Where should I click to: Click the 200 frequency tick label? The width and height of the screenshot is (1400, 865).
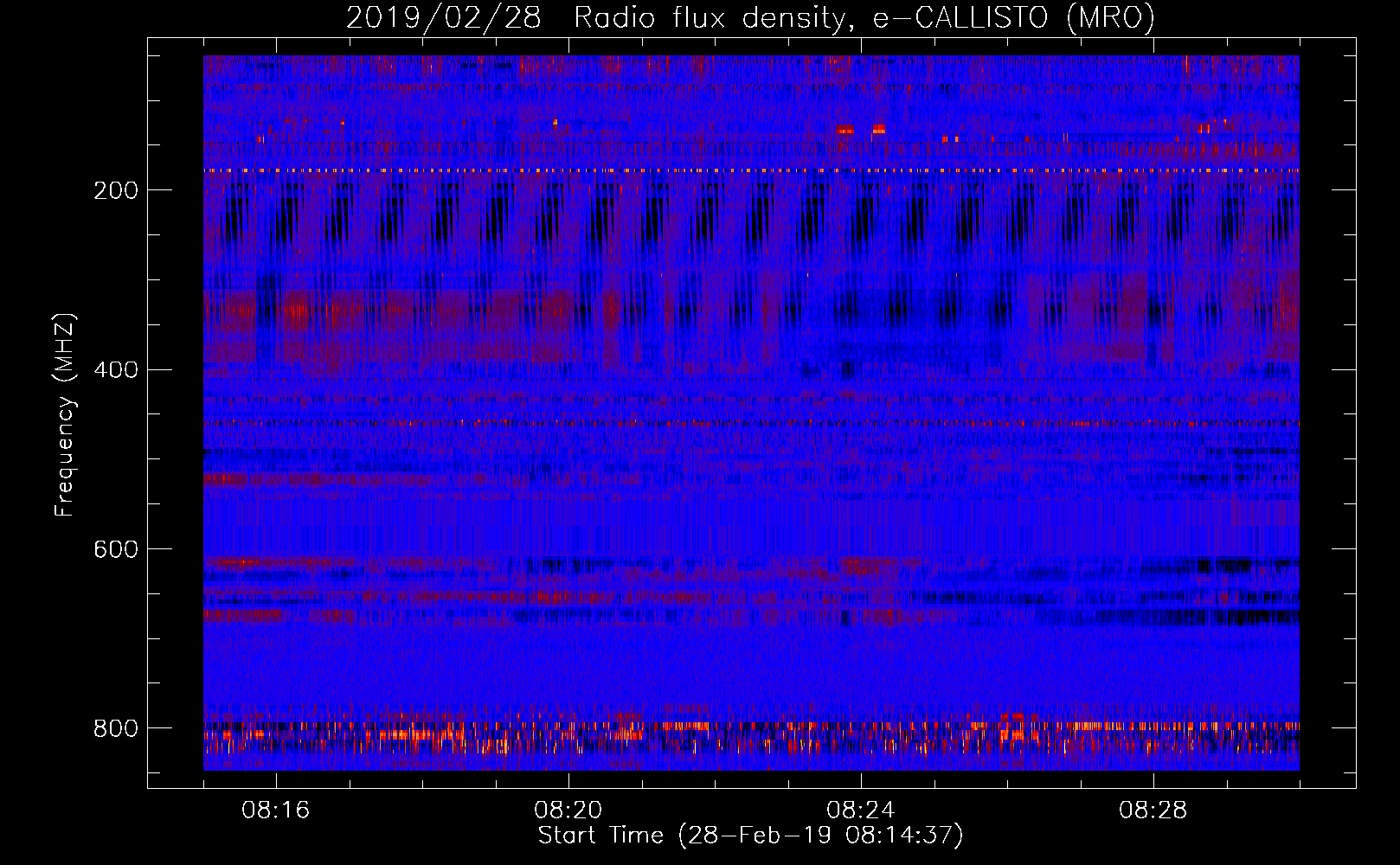click(116, 191)
